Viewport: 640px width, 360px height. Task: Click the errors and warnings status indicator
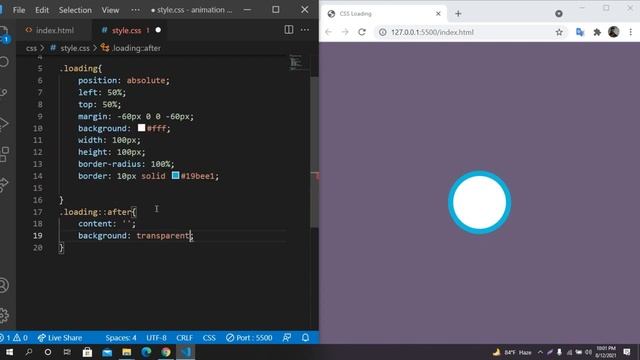click(14, 338)
